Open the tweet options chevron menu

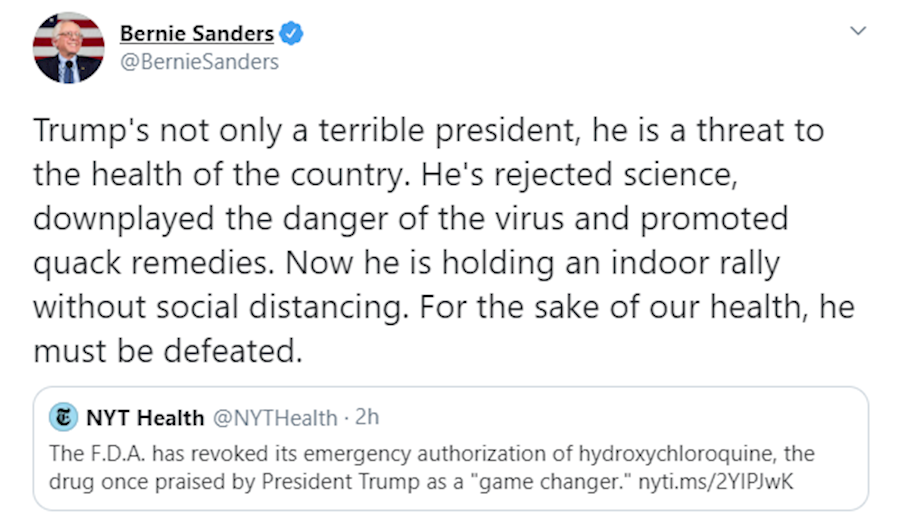click(x=857, y=31)
